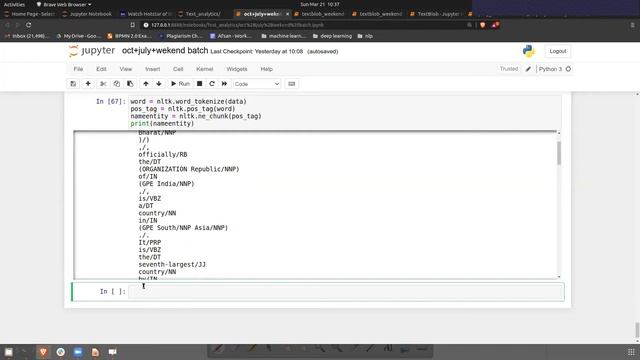Open Plagiarism Ch... bookmark
640x360 pixels.
tap(180, 36)
